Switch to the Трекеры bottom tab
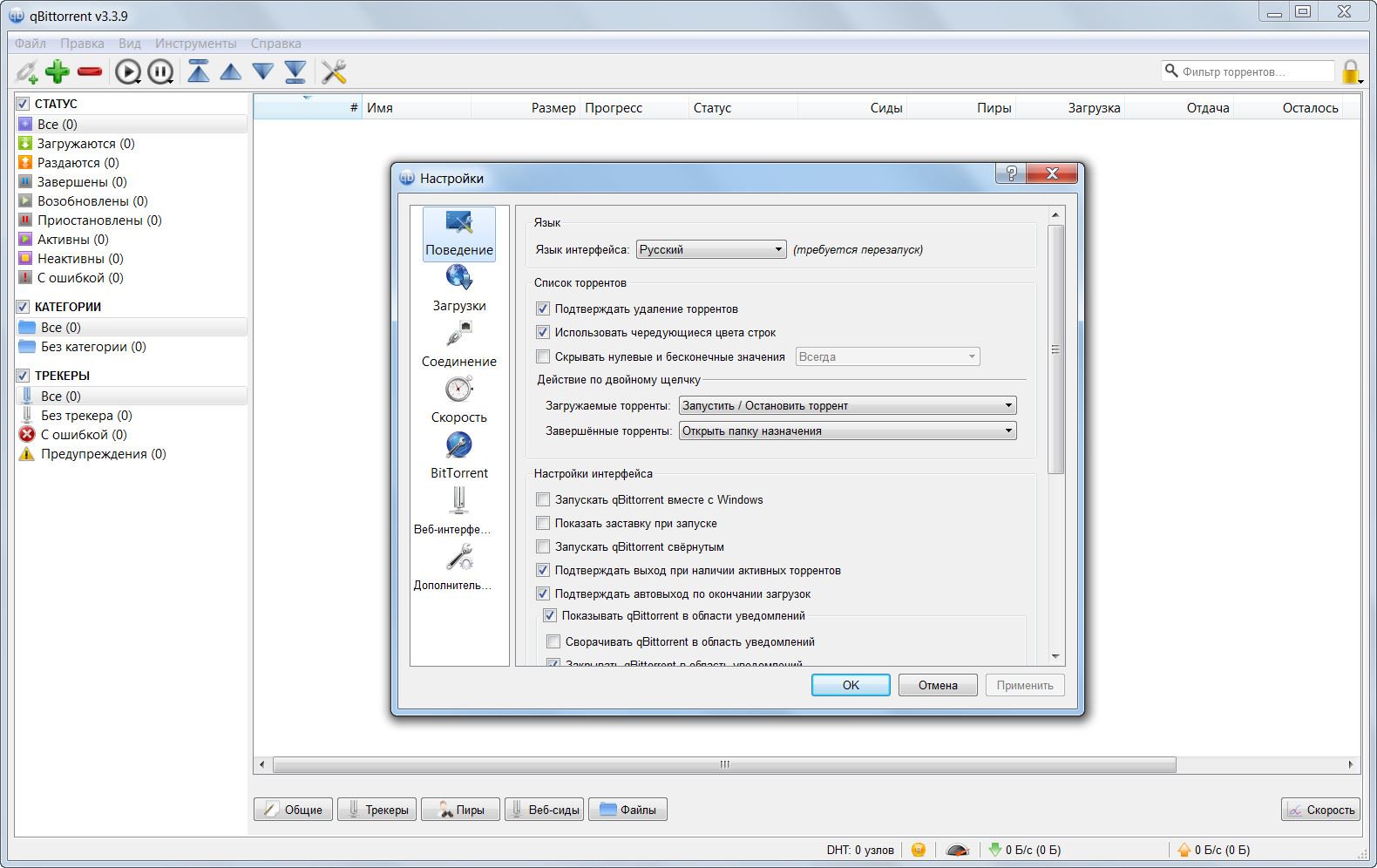The image size is (1377, 868). point(377,810)
